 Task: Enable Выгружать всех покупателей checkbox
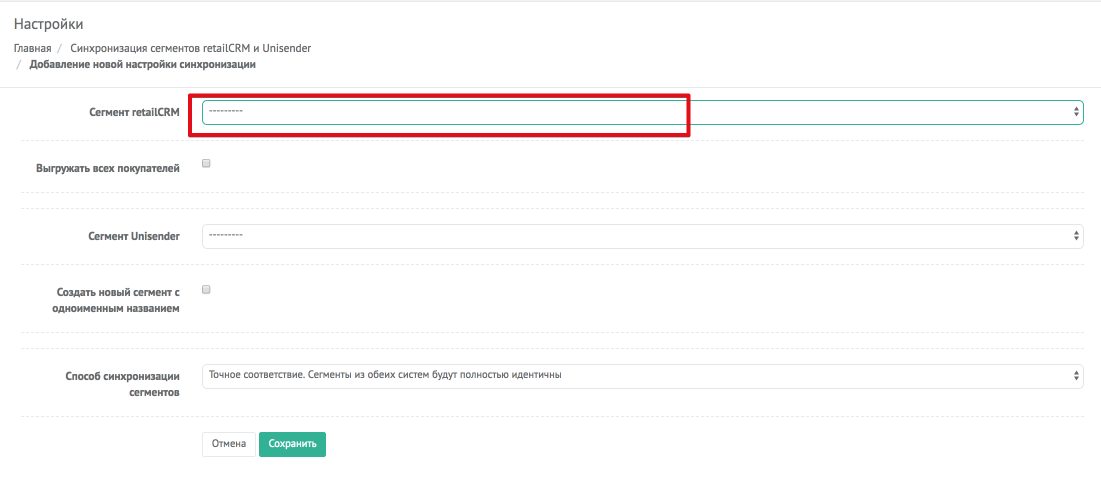206,164
